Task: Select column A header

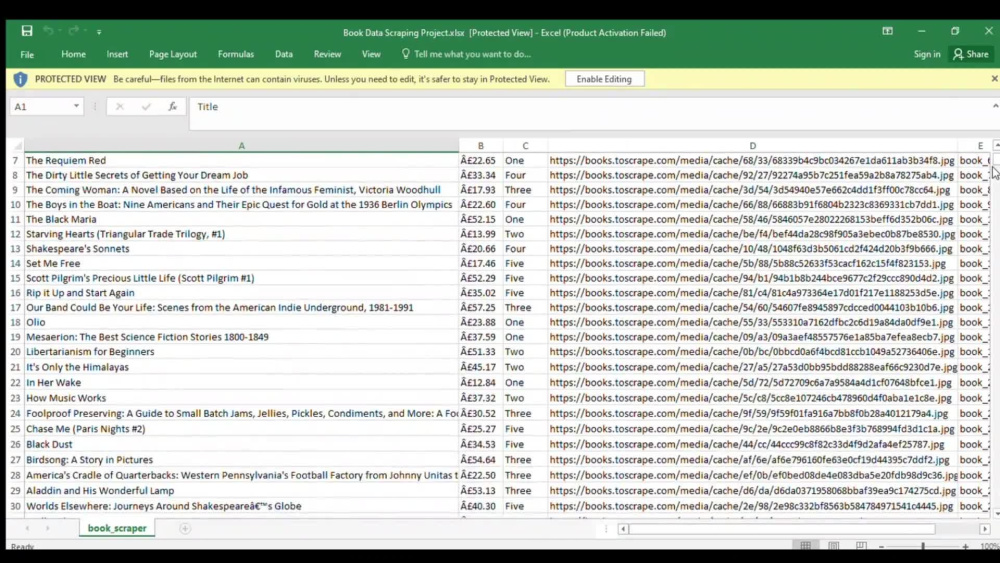Action: click(242, 145)
